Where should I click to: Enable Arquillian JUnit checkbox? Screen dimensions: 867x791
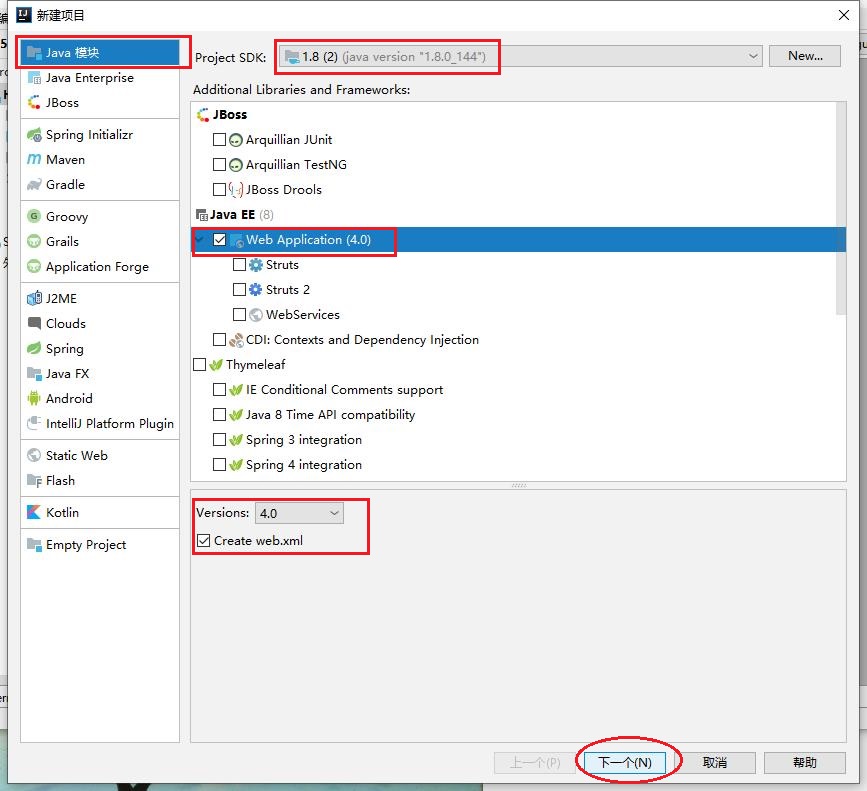click(220, 140)
